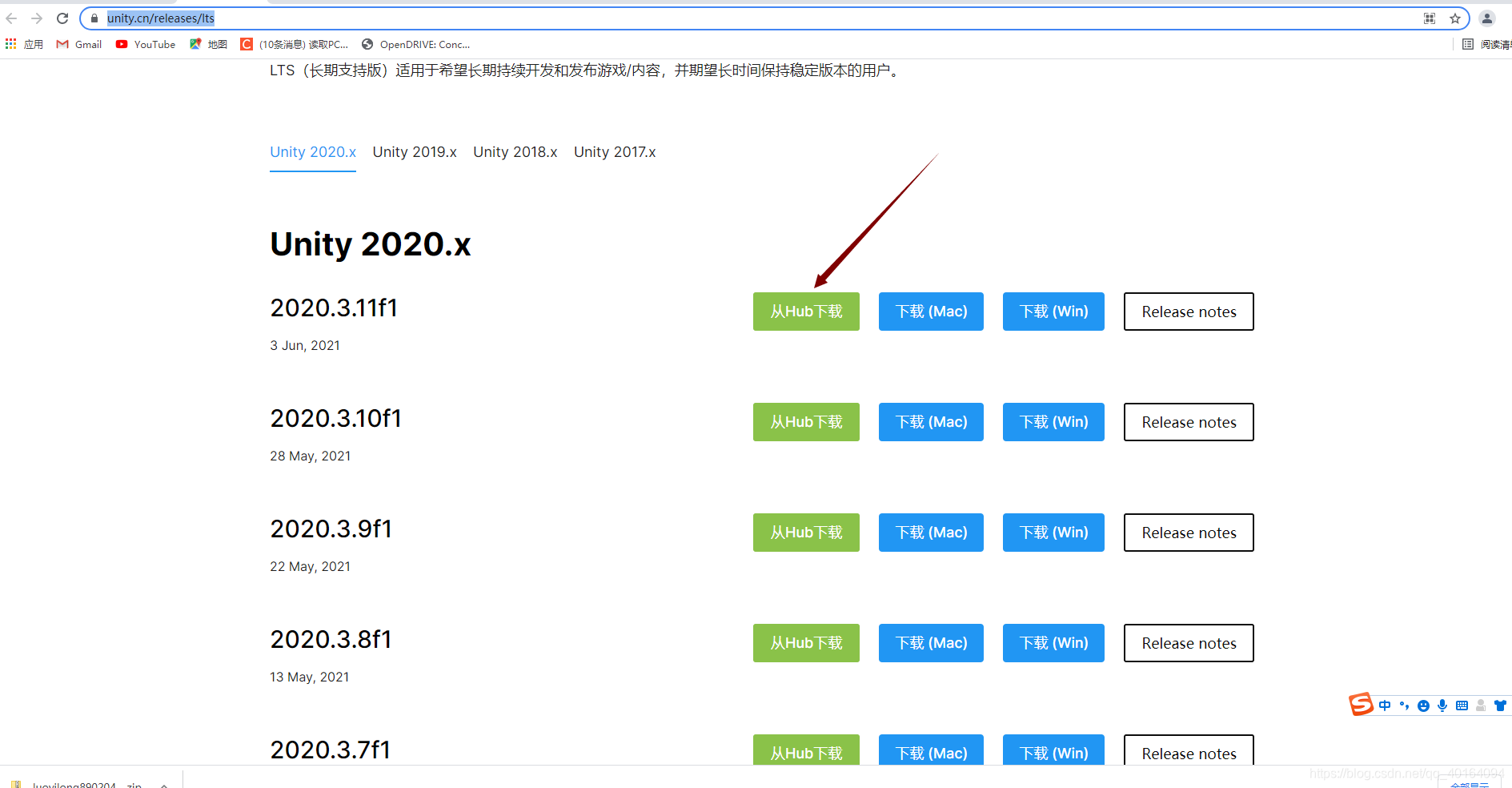Screen dimensions: 1512x788
Task: Switch to the Unity 2020.x tab
Action: pos(313,152)
